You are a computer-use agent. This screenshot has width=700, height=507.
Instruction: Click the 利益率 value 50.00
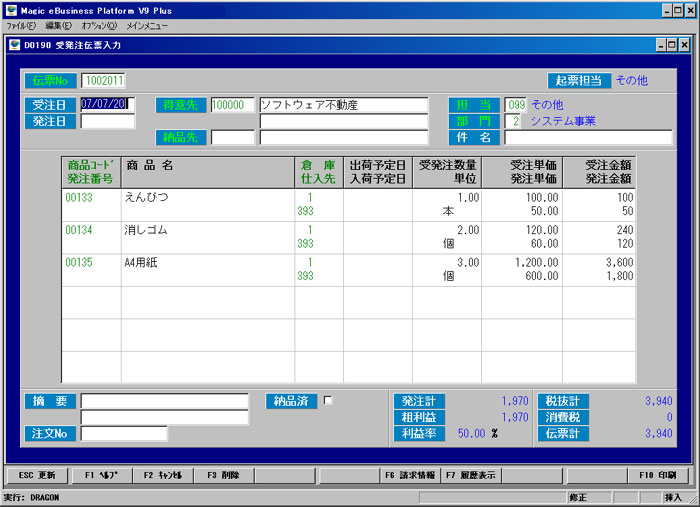click(x=471, y=433)
